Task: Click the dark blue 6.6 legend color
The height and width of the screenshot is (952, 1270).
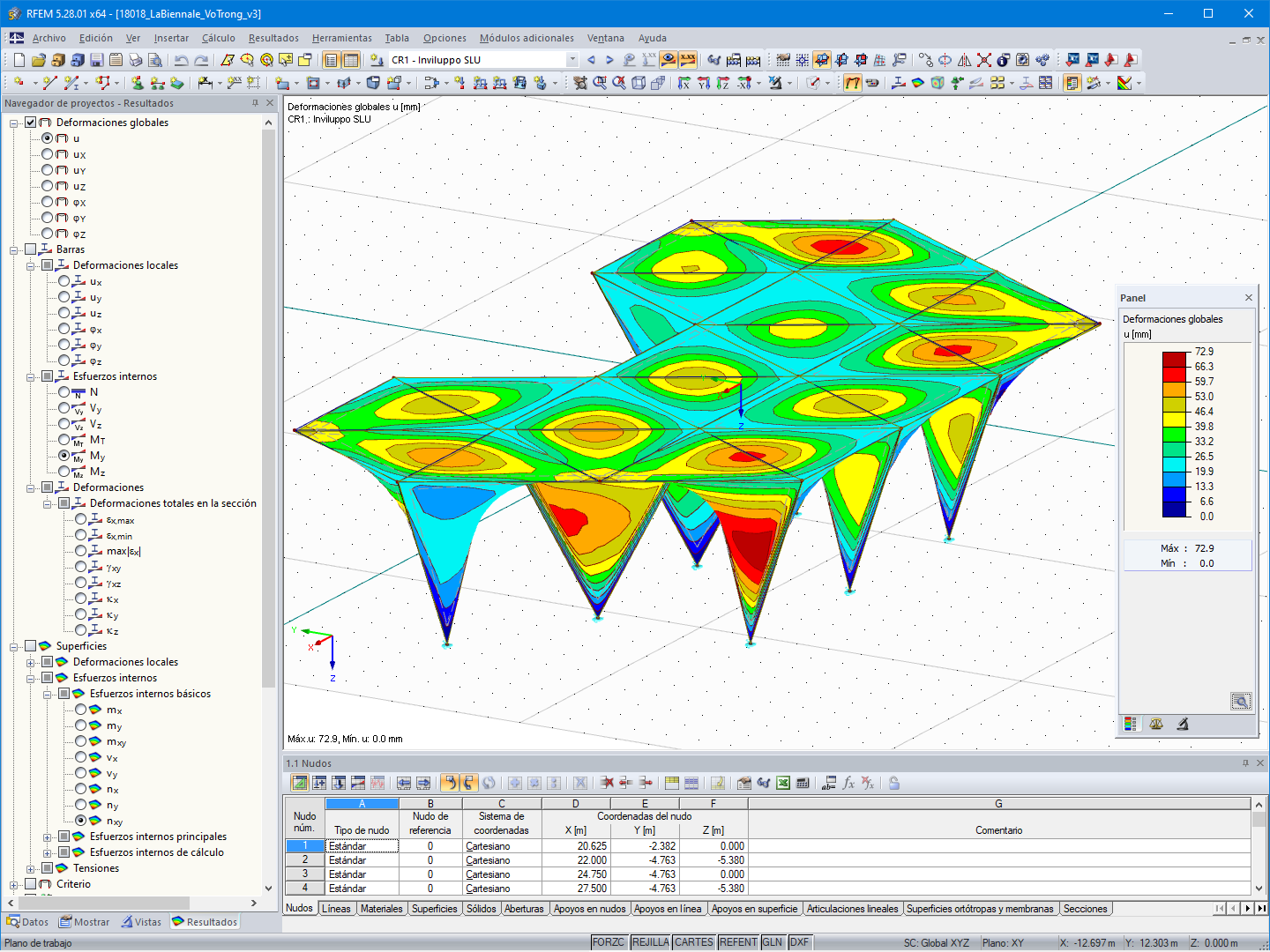Action: (x=1175, y=509)
